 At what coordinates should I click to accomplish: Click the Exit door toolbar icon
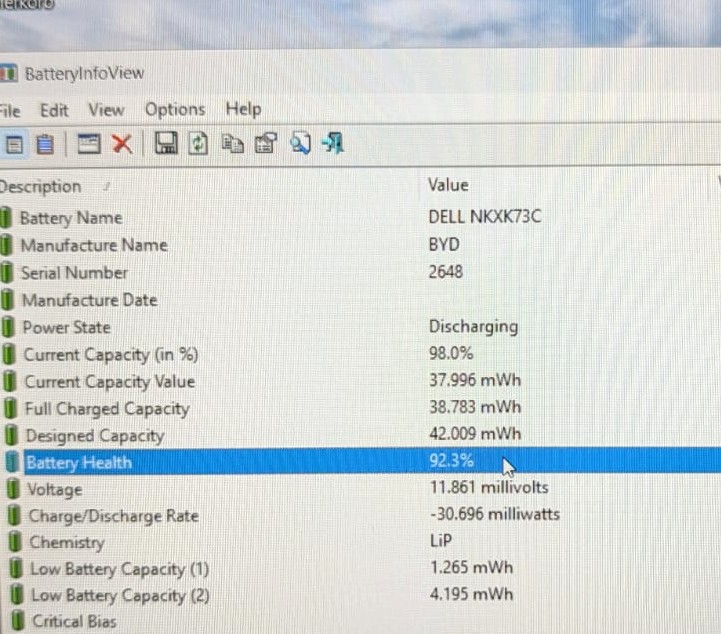click(x=333, y=143)
